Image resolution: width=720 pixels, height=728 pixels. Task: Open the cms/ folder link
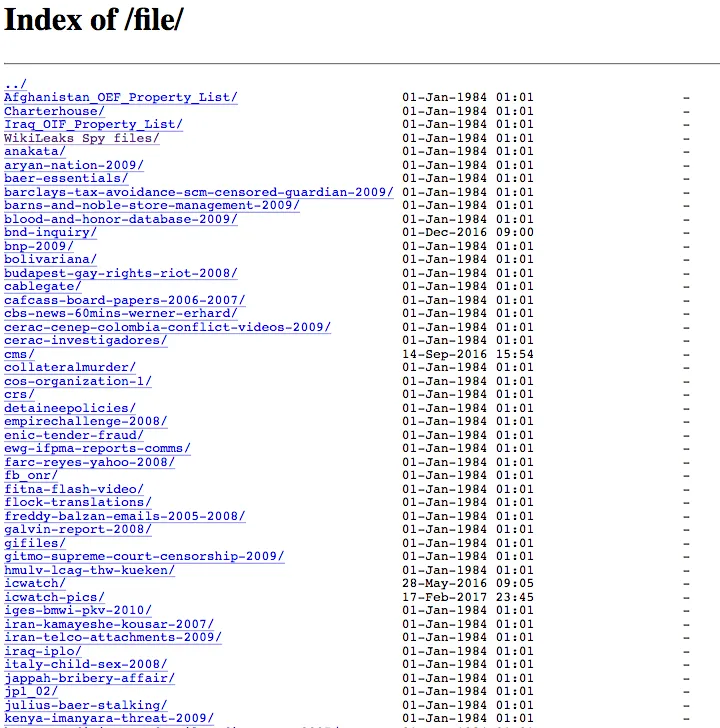(x=19, y=354)
